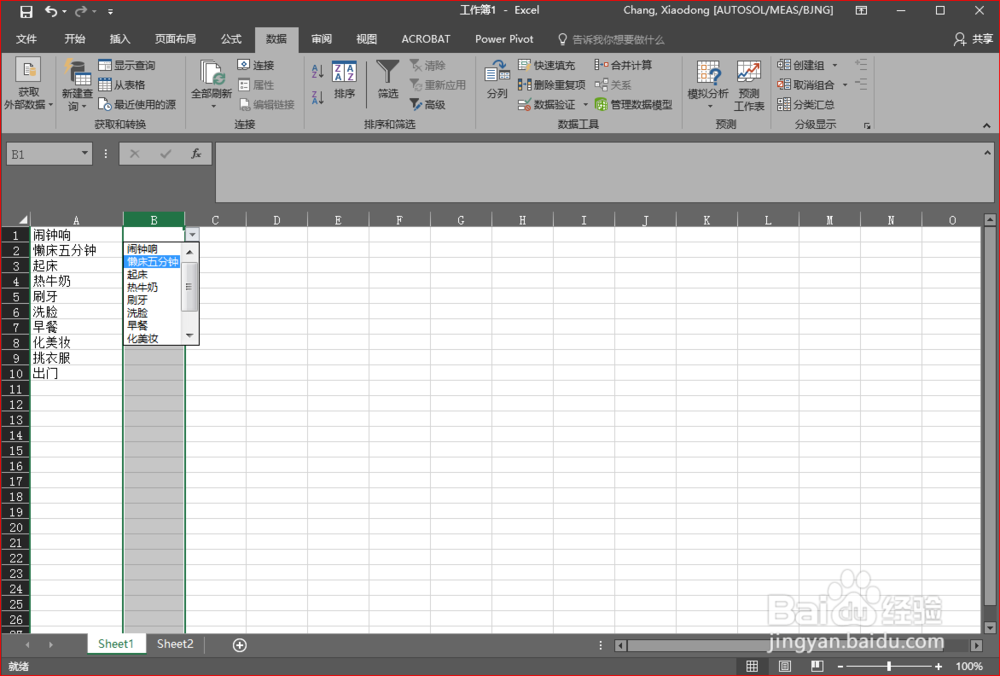Open Outline group dialog launcher

867,126
